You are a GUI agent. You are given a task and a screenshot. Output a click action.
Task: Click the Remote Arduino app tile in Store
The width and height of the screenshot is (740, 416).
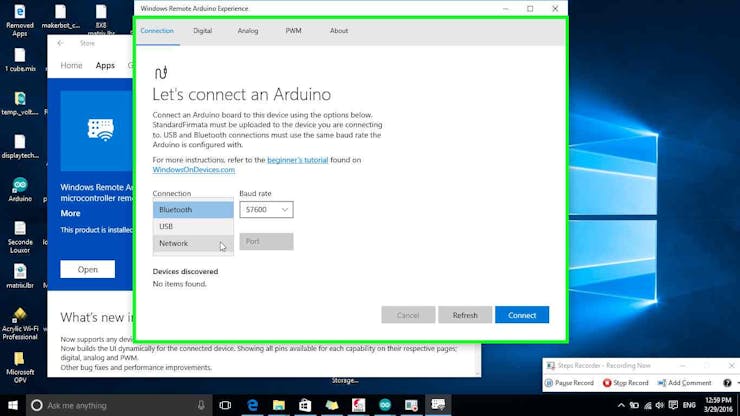[x=97, y=131]
